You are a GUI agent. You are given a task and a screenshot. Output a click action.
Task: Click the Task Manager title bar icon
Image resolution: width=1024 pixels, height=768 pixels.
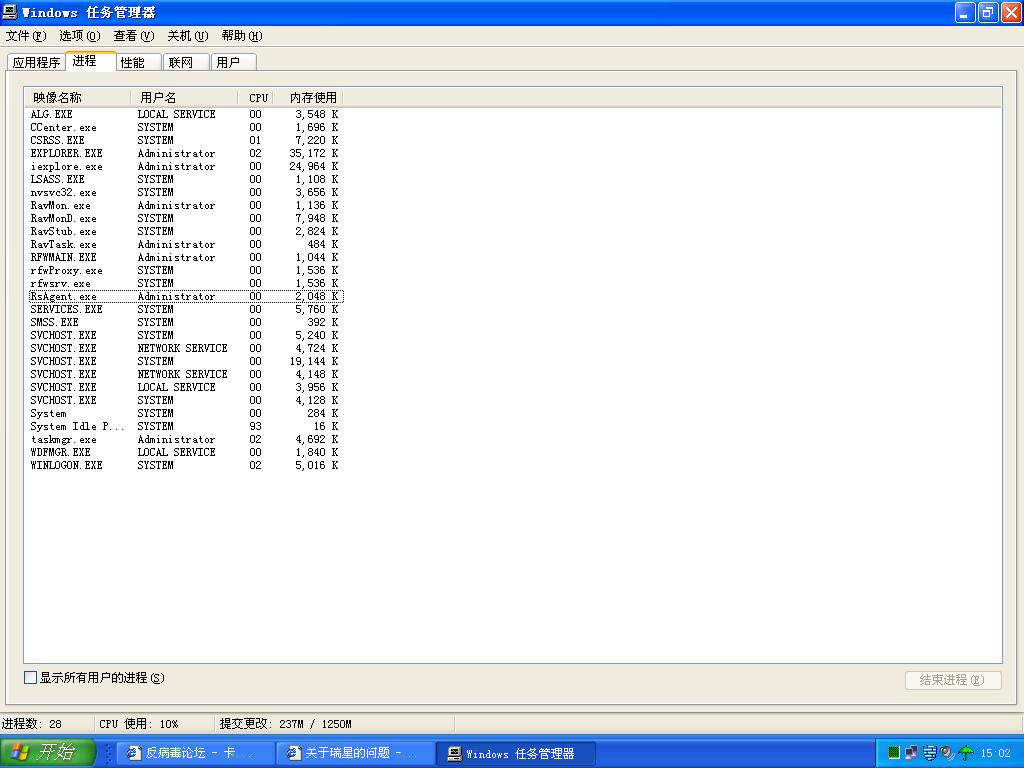pyautogui.click(x=10, y=12)
